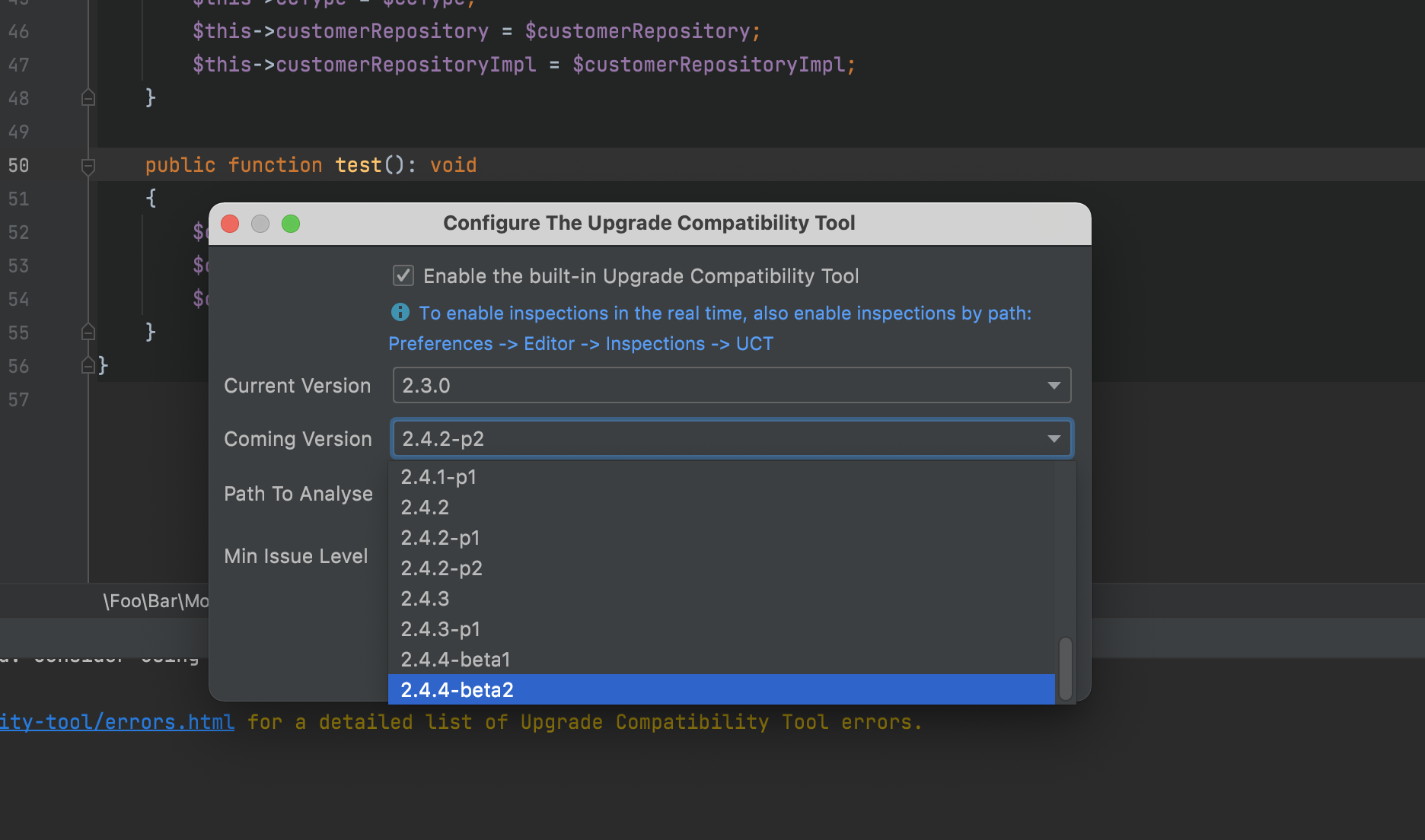Close the Configure Upgrade Compatibility Tool dialog

click(x=230, y=224)
